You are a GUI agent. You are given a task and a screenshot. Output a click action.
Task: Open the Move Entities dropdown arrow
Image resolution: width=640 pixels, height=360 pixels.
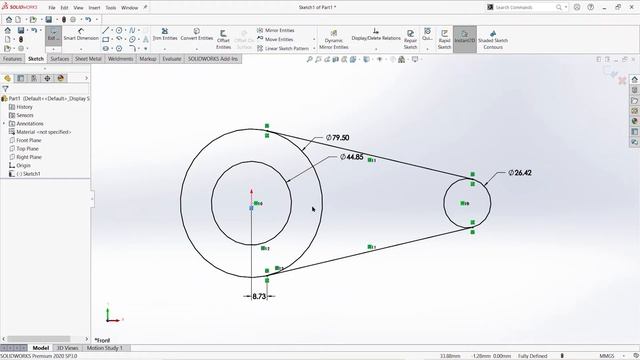point(314,40)
